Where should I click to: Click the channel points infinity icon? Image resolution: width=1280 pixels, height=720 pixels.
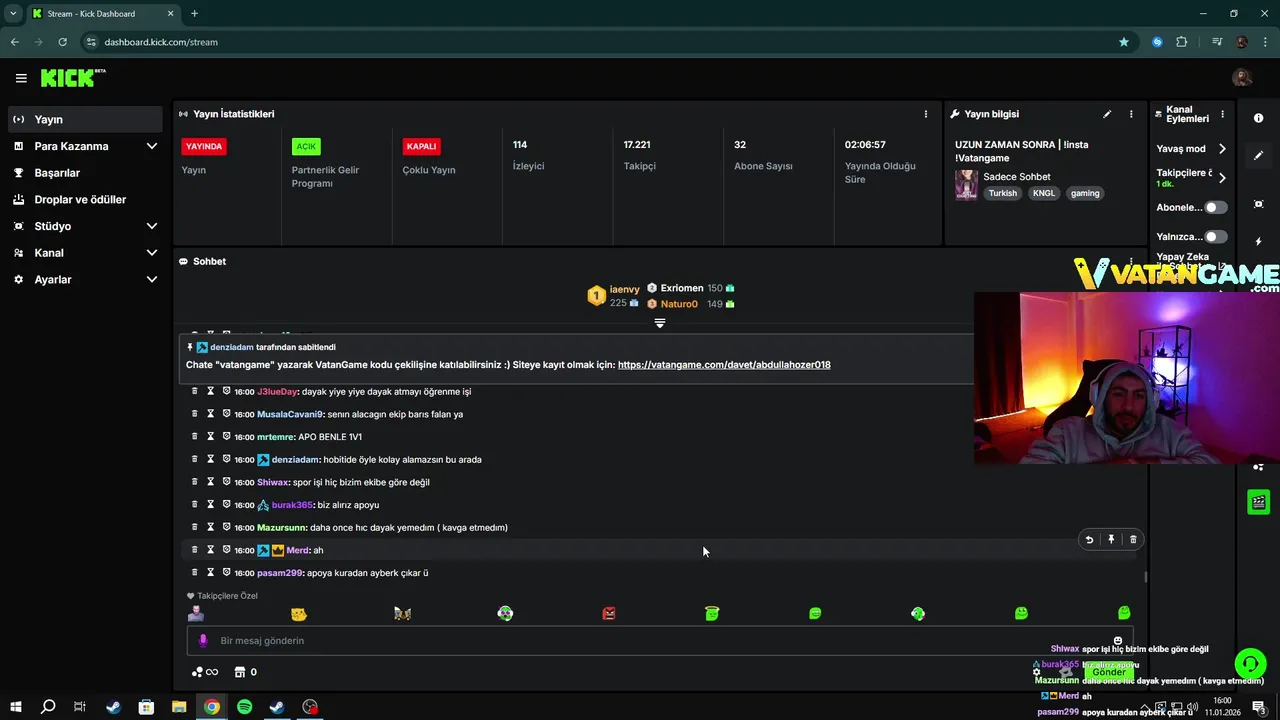(204, 672)
